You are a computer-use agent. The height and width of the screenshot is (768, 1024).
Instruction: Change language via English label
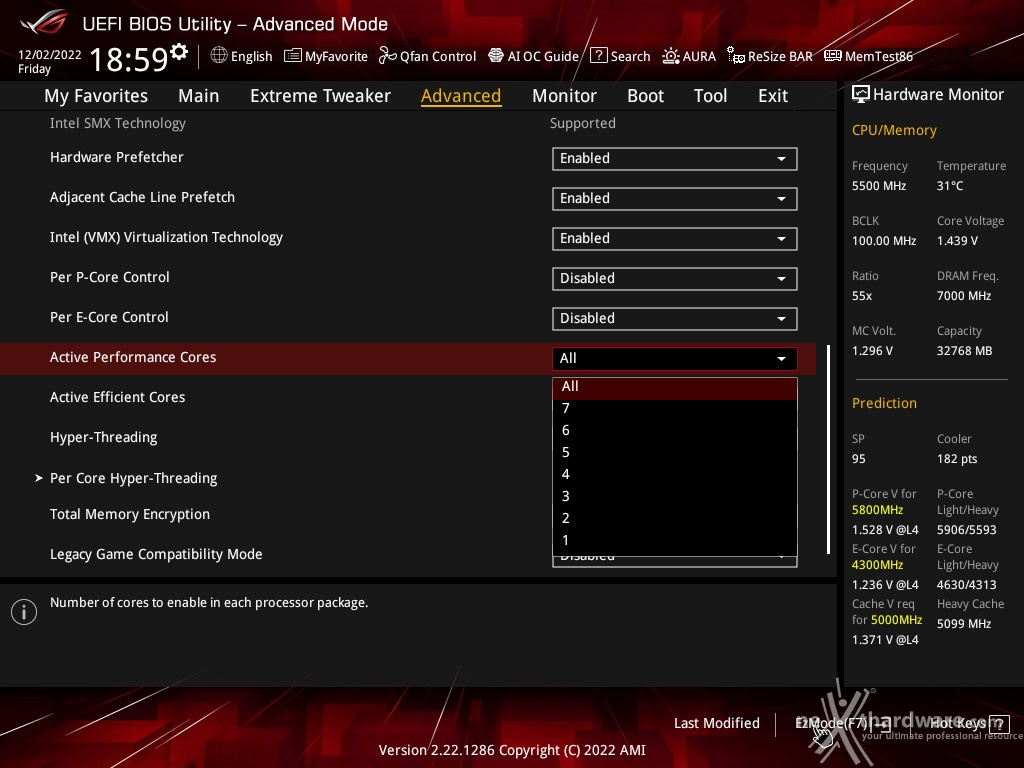click(251, 56)
